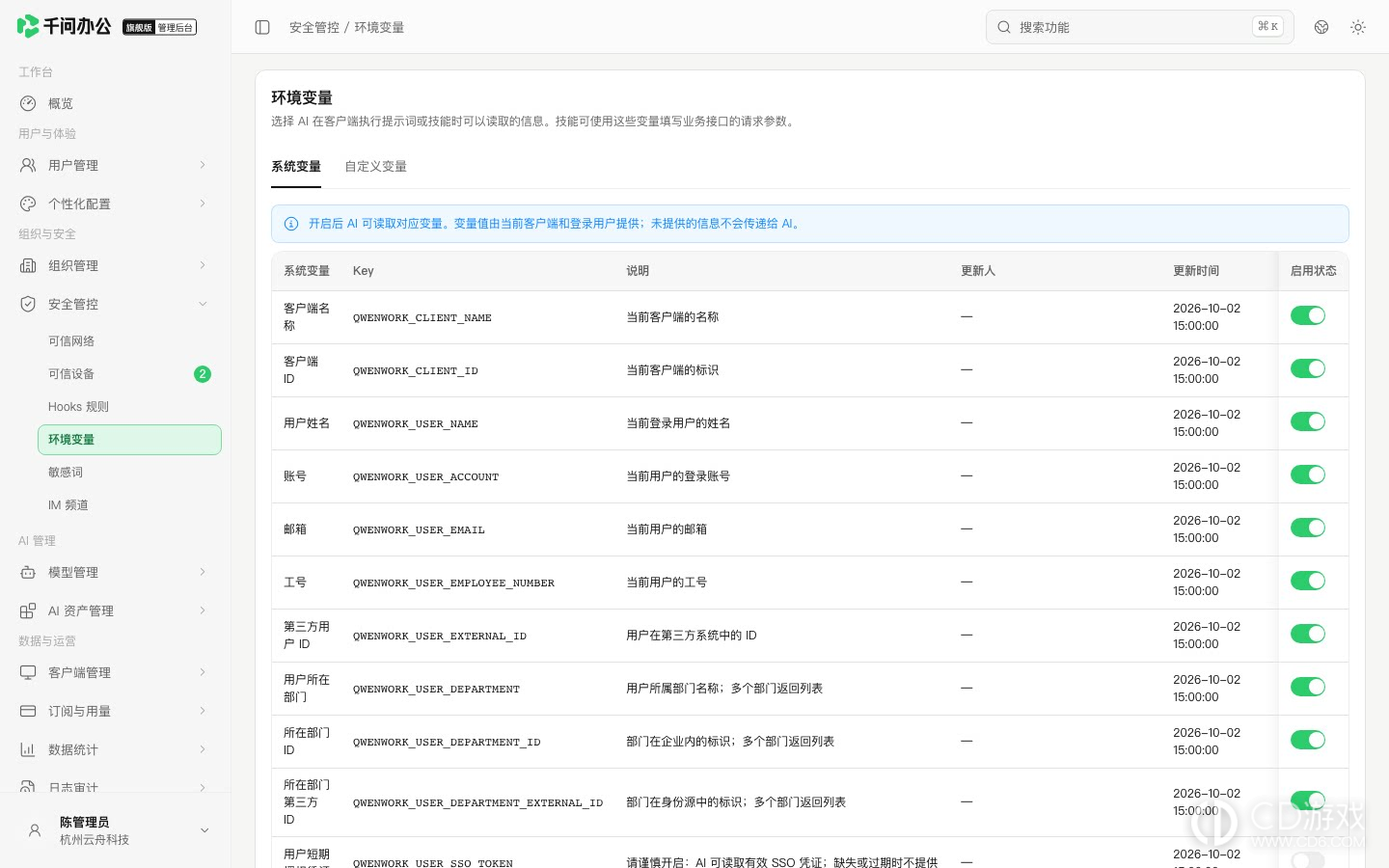
Task: Click the AI 资产管理 blocks icon
Action: 28,610
